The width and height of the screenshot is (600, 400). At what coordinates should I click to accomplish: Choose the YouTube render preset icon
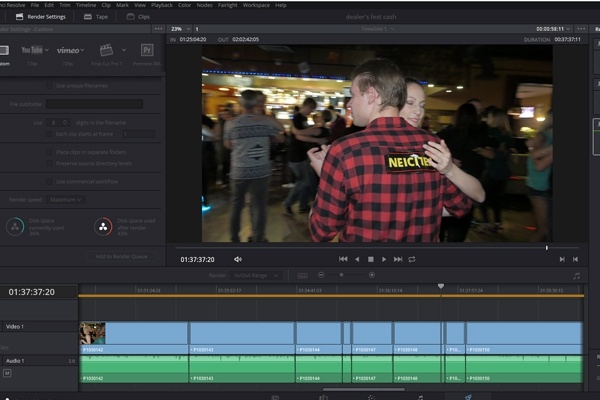(32, 50)
